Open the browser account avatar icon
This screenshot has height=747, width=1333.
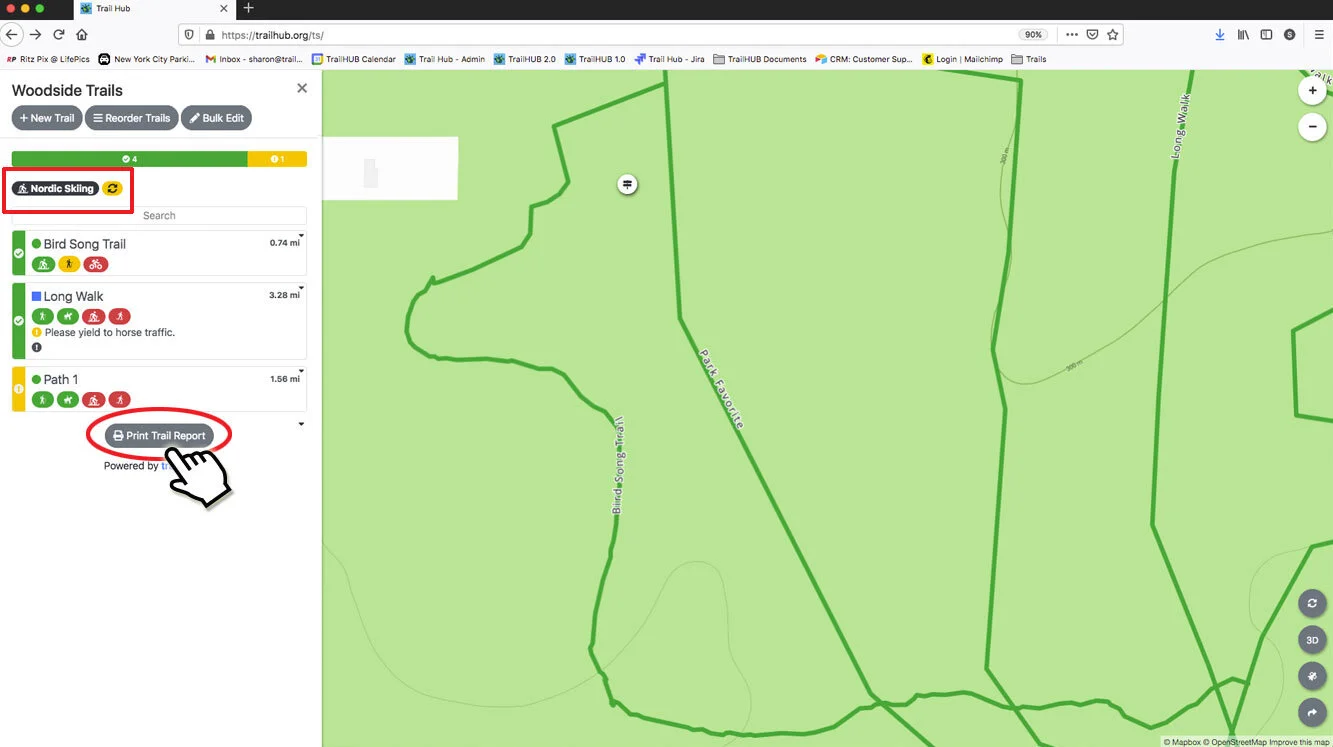[x=1290, y=34]
